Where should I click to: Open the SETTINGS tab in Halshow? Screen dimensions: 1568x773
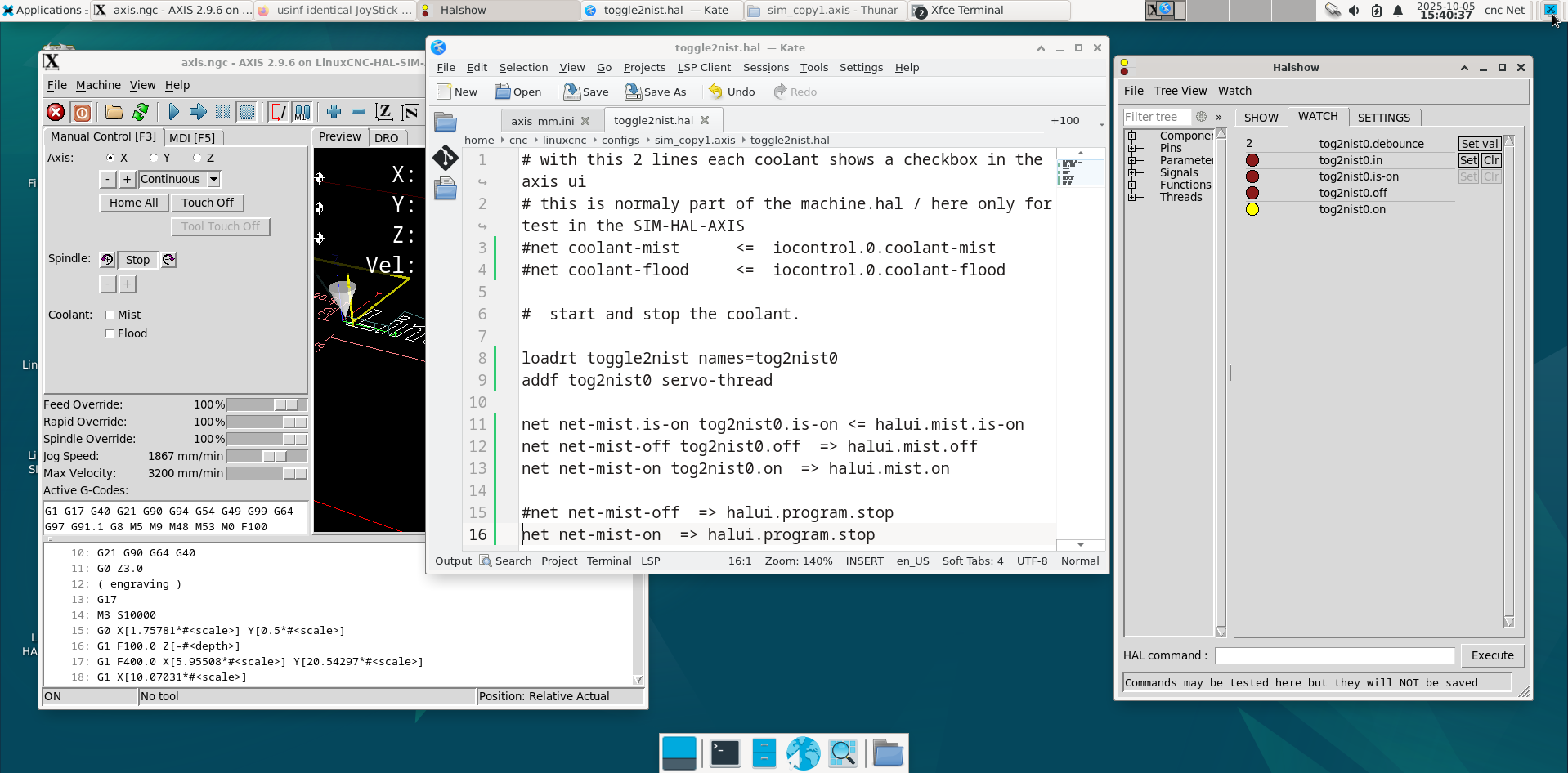(x=1383, y=118)
